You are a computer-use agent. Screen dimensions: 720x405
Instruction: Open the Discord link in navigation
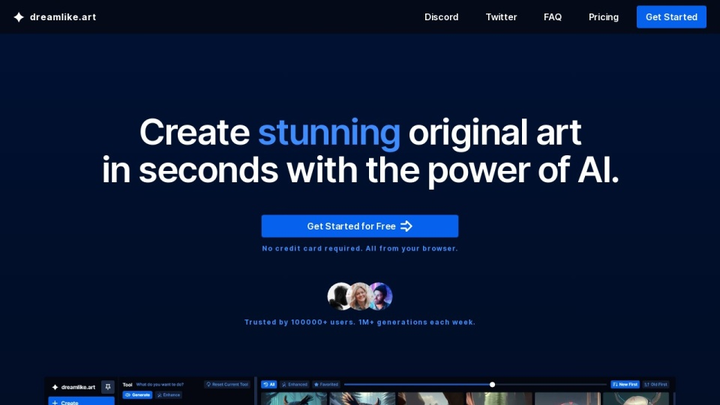441,17
